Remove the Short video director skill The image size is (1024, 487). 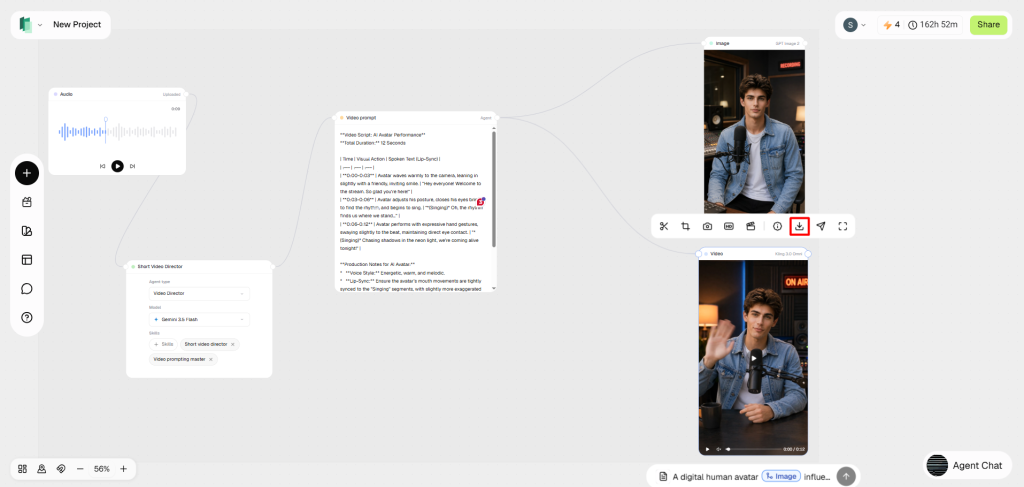tap(232, 344)
